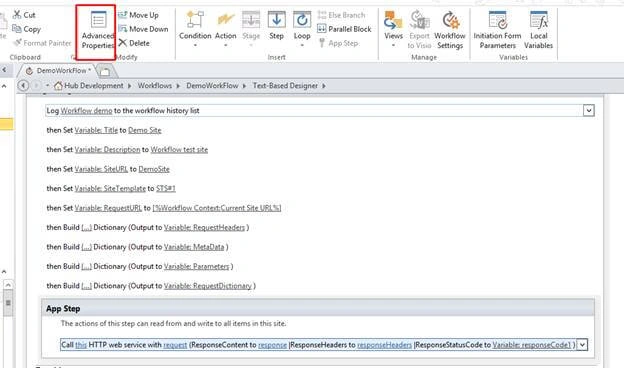Insert a Parallel Block
Image resolution: width=624 pixels, height=368 pixels.
coord(344,29)
